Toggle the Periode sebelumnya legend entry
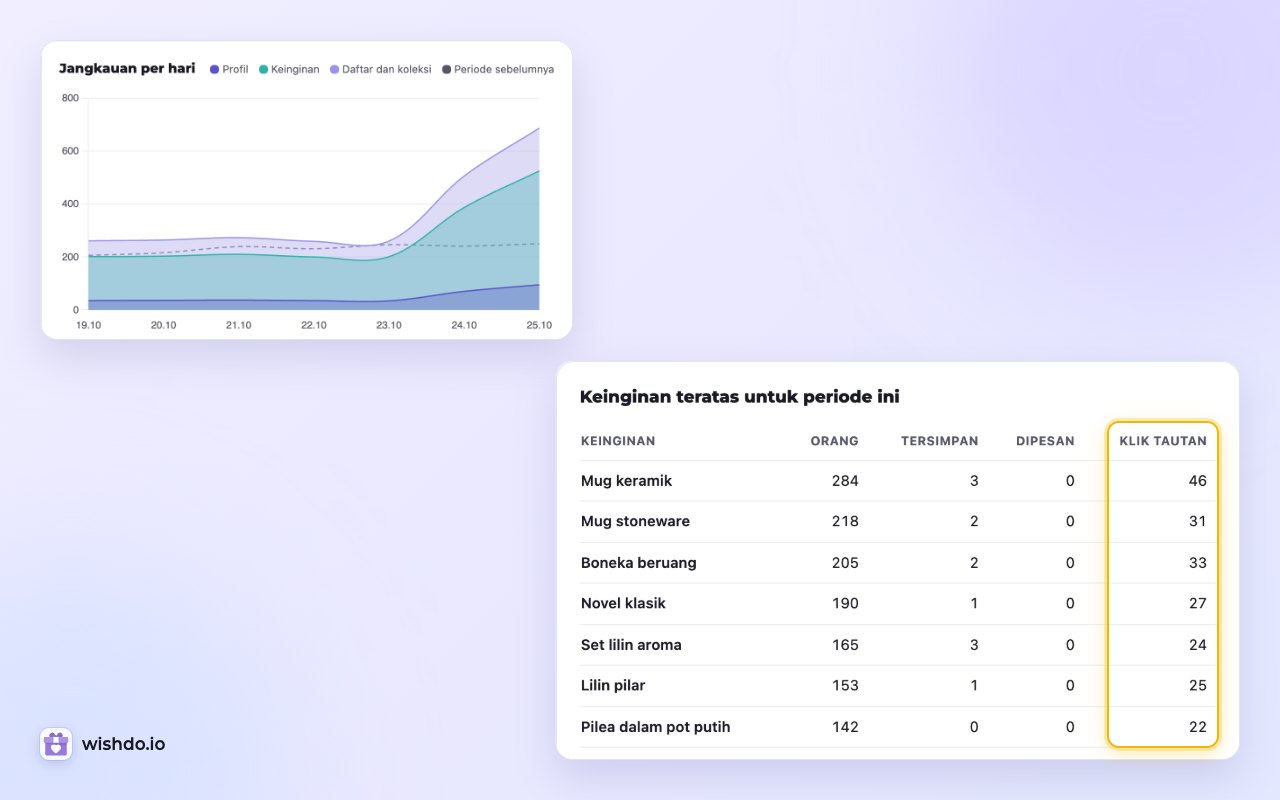Image resolution: width=1280 pixels, height=800 pixels. tap(498, 69)
